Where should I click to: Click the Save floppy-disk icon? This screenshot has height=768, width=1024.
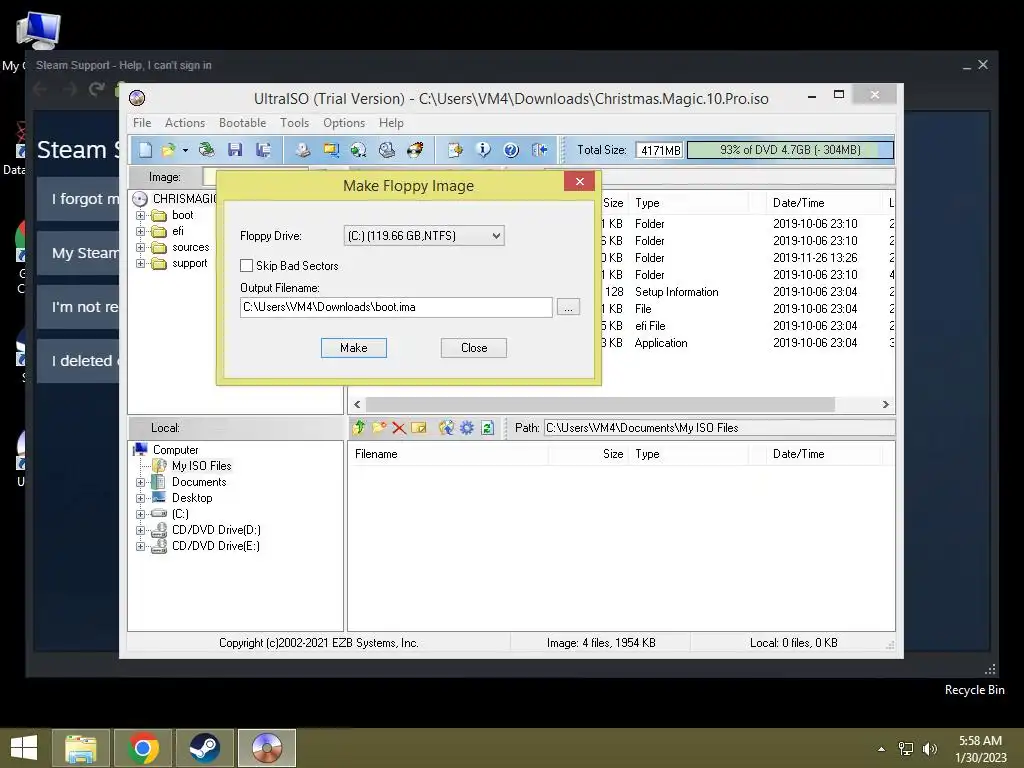coord(235,150)
